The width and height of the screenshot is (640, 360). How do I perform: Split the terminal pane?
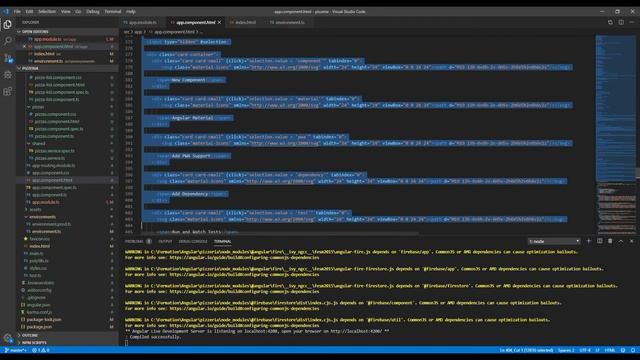point(600,241)
